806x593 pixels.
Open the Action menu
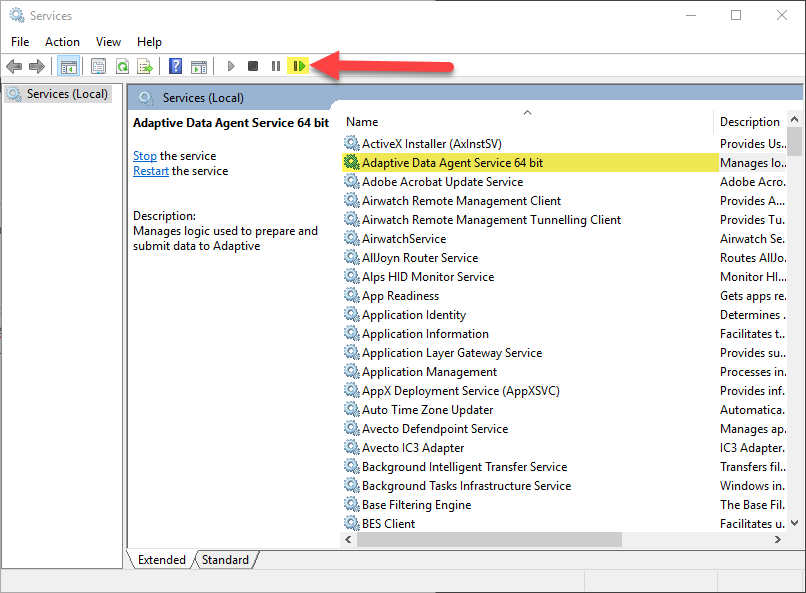(62, 42)
